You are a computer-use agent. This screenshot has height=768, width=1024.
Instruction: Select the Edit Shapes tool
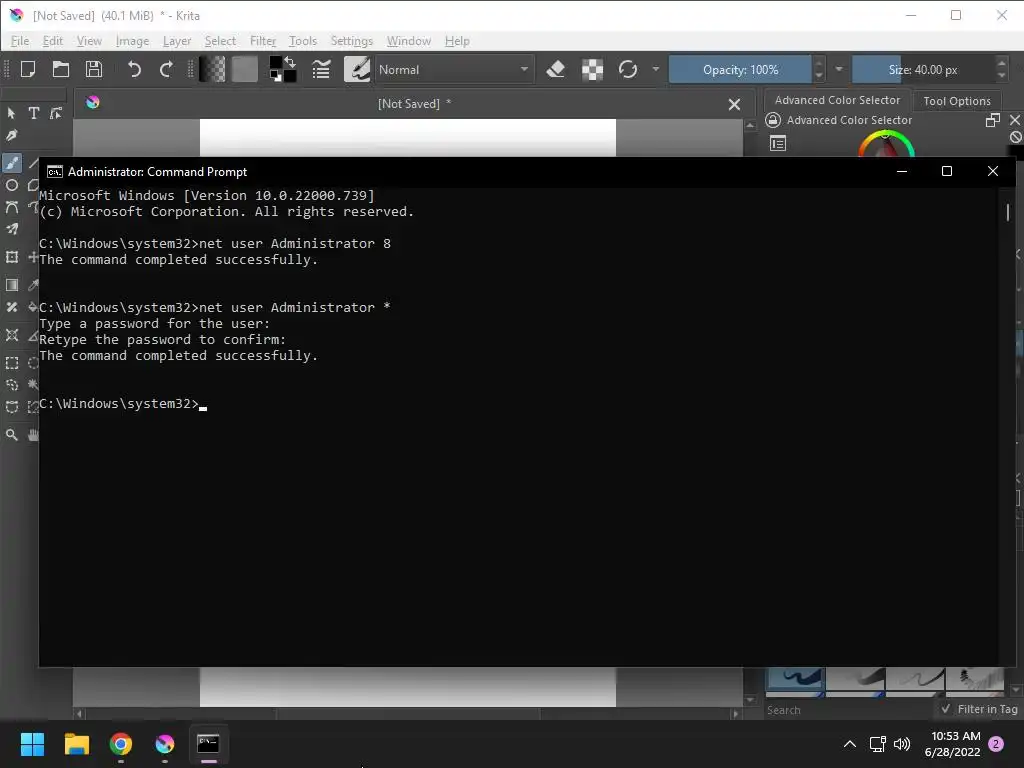(x=56, y=113)
